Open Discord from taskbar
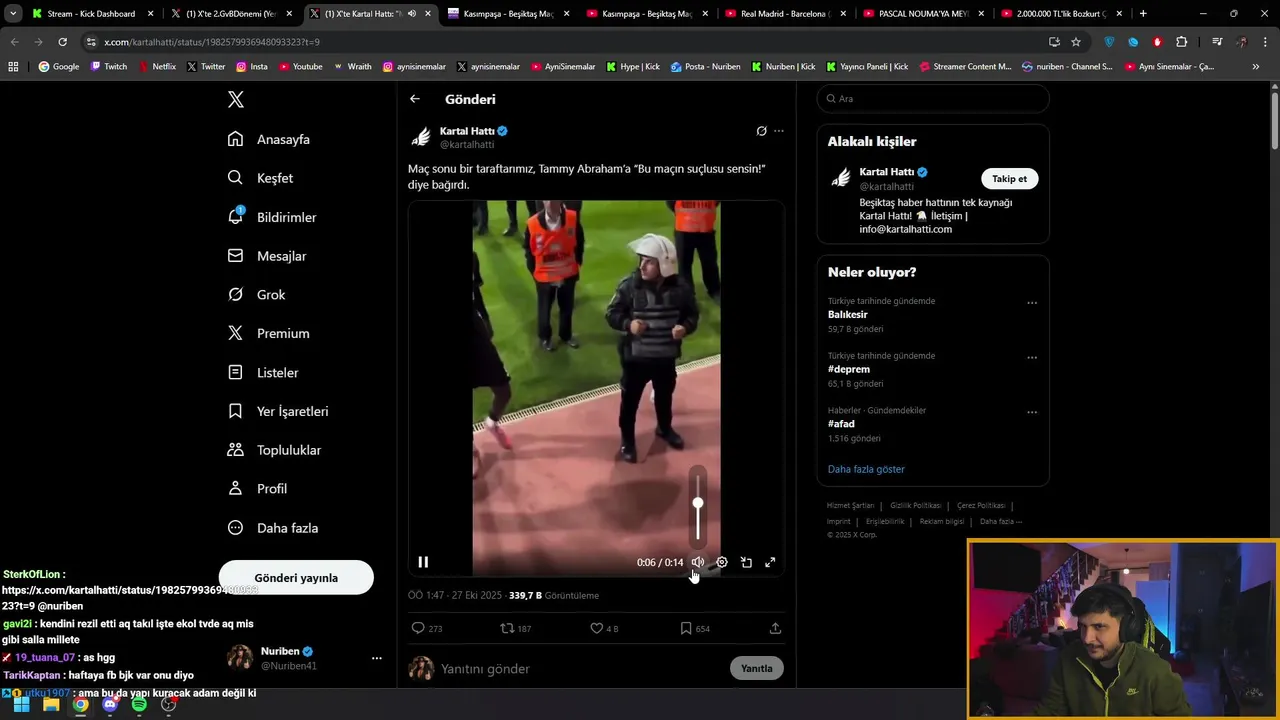This screenshot has width=1280, height=720. [x=110, y=704]
